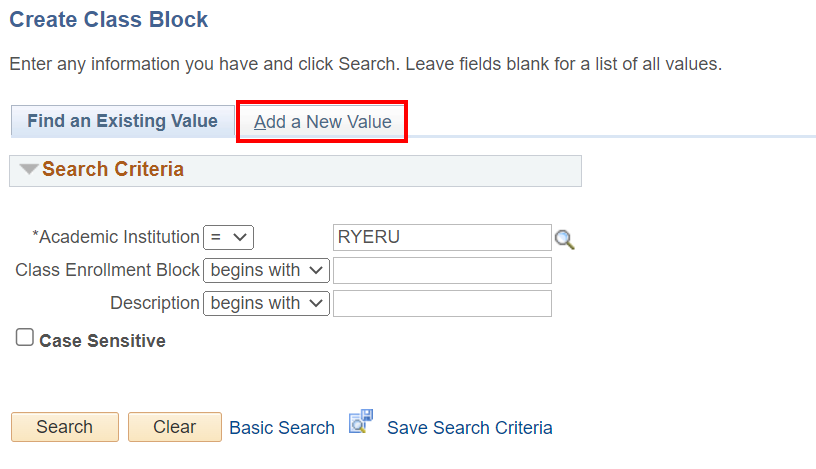Open Class Enrollment Block 'begins with' dropdown

266,270
